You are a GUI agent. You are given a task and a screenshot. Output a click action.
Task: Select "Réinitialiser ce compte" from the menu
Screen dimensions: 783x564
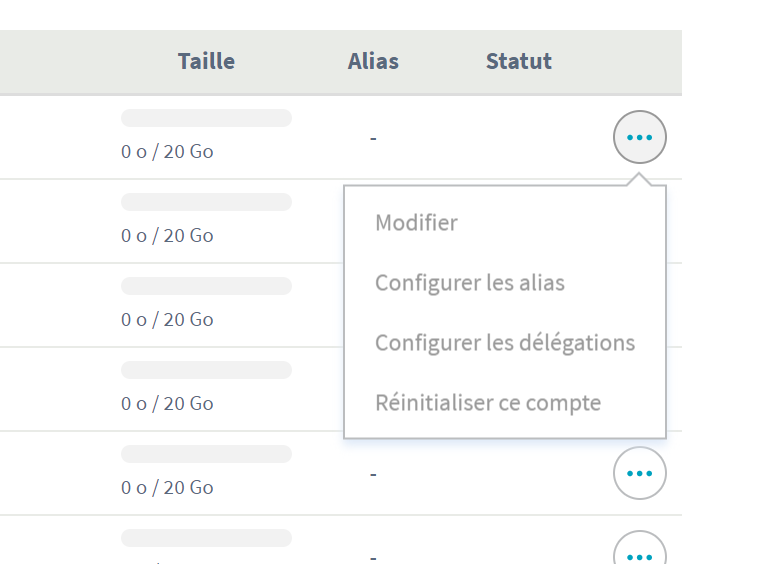coord(488,403)
